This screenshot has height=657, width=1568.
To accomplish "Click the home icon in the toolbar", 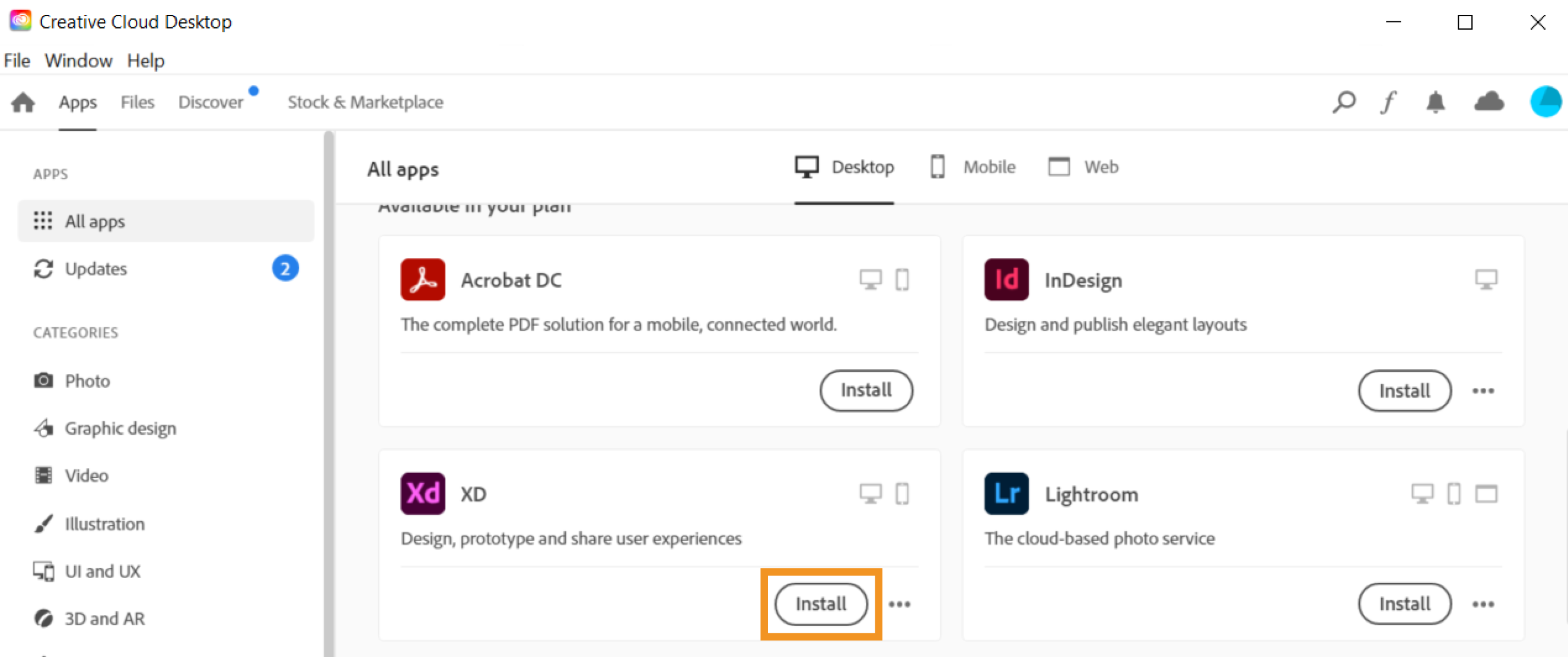I will [x=21, y=101].
